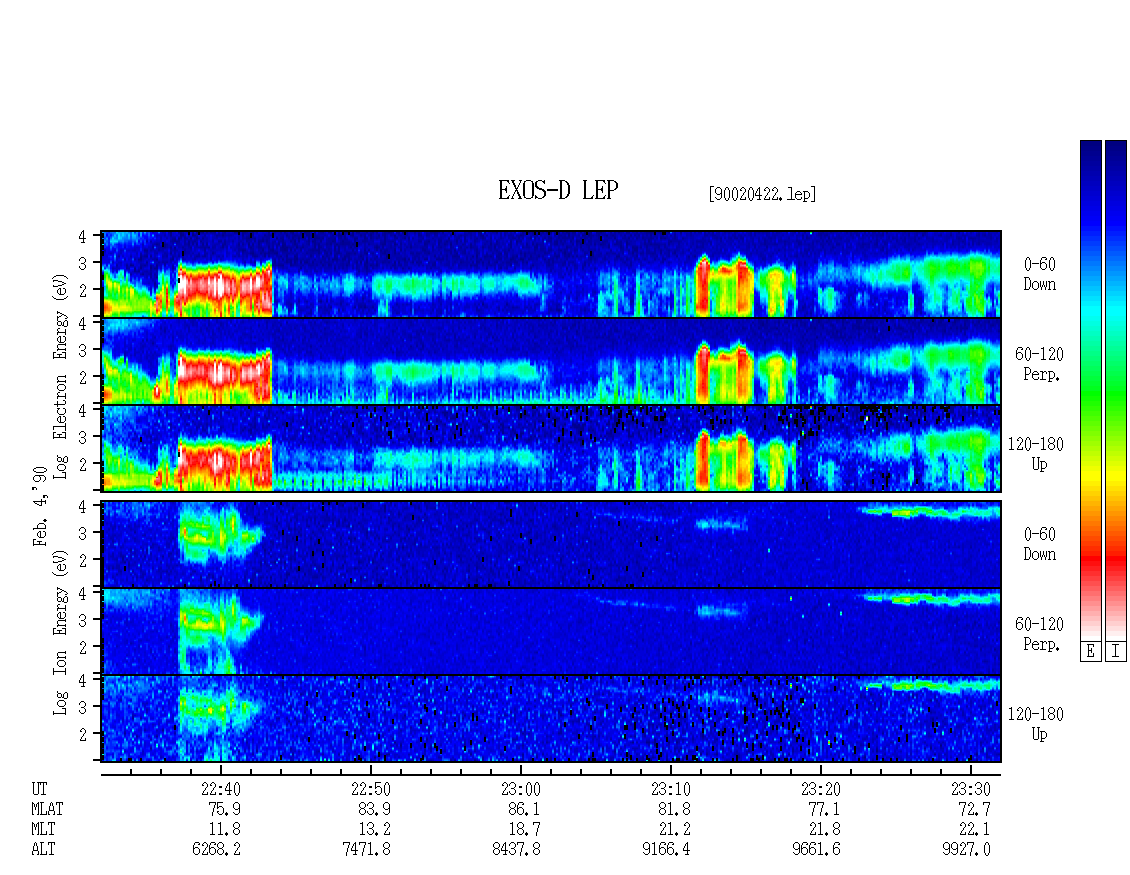
Task: Click the MLAT value 83.9
Action: pyautogui.click(x=374, y=809)
